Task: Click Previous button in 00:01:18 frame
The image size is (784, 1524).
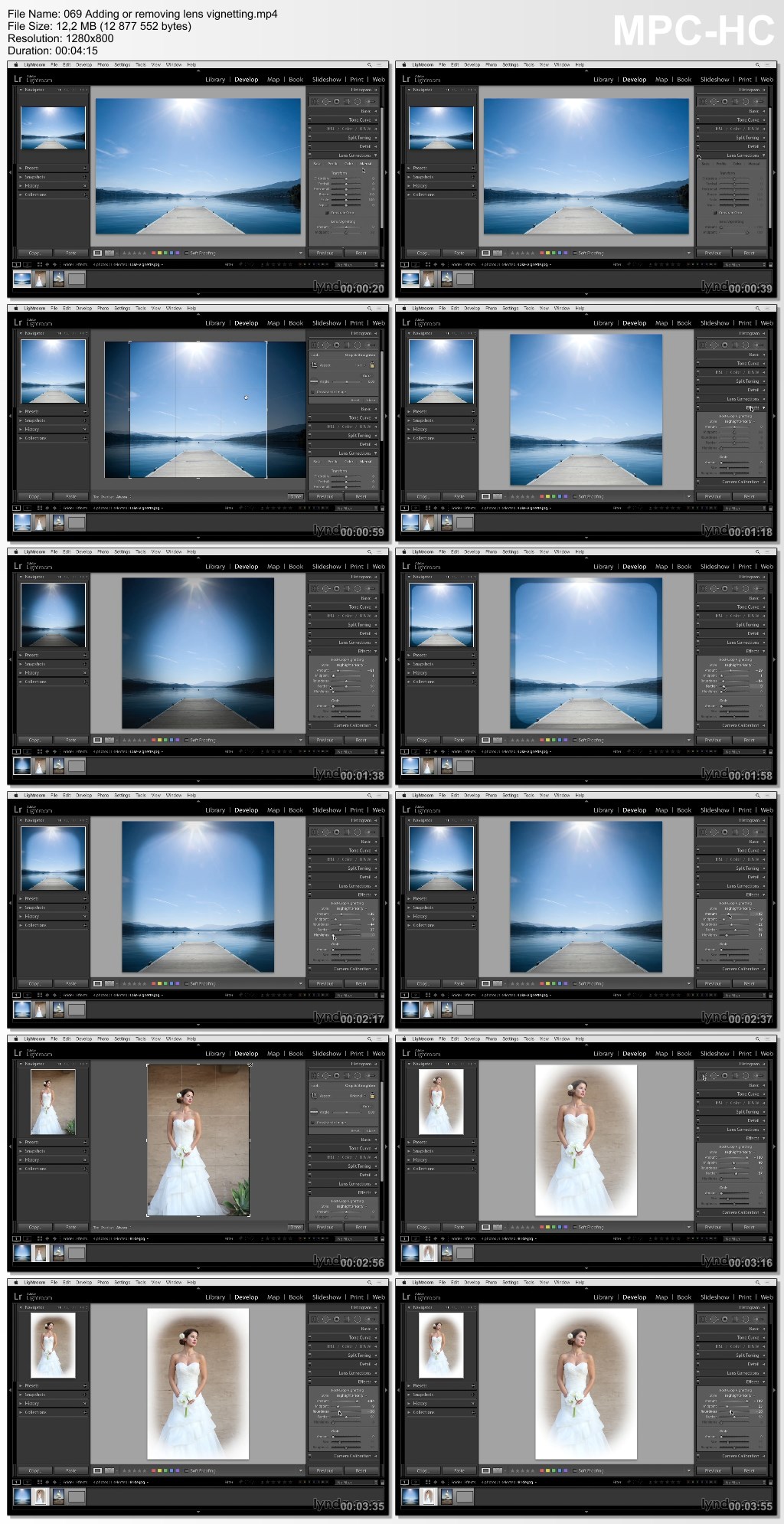Action: coord(713,496)
